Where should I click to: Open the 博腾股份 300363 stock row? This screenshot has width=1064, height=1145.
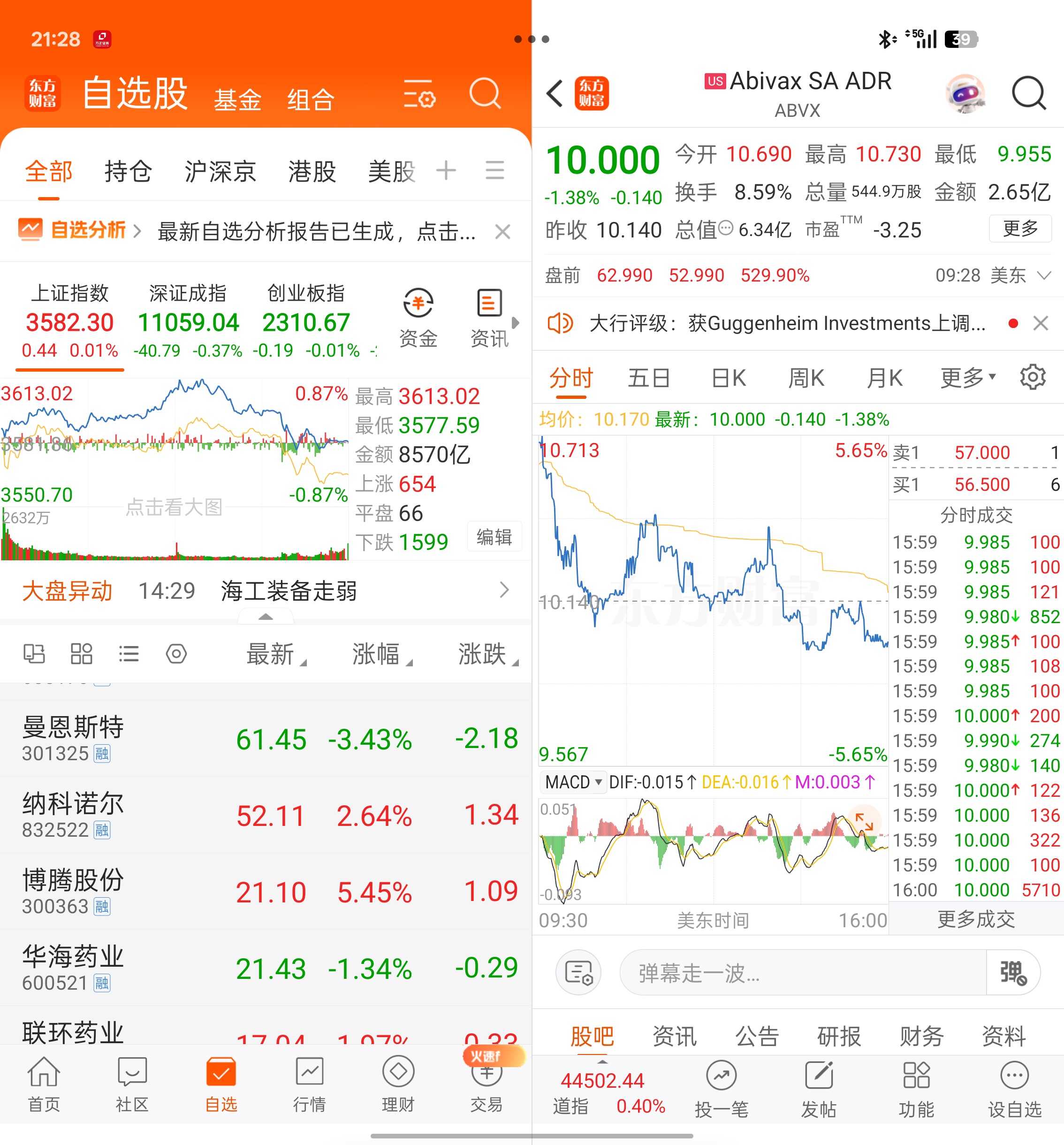point(266,891)
